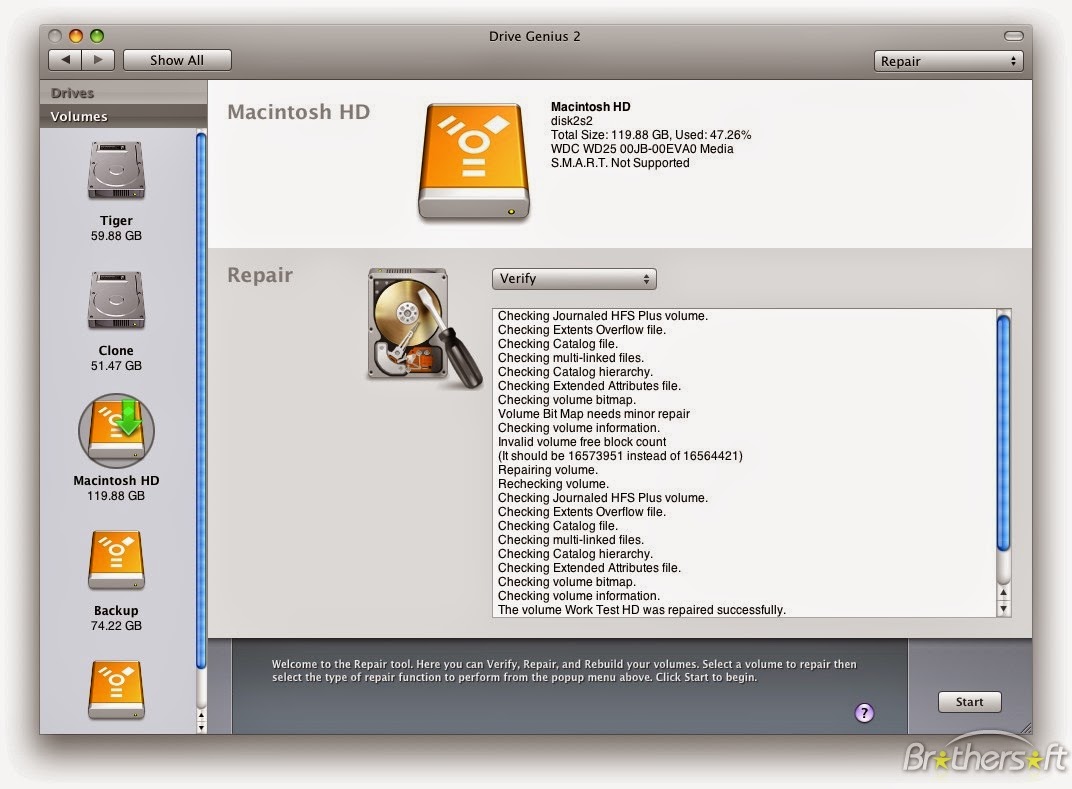
Task: Click the volumes list scroll-down arrow
Action: pyautogui.click(x=201, y=727)
